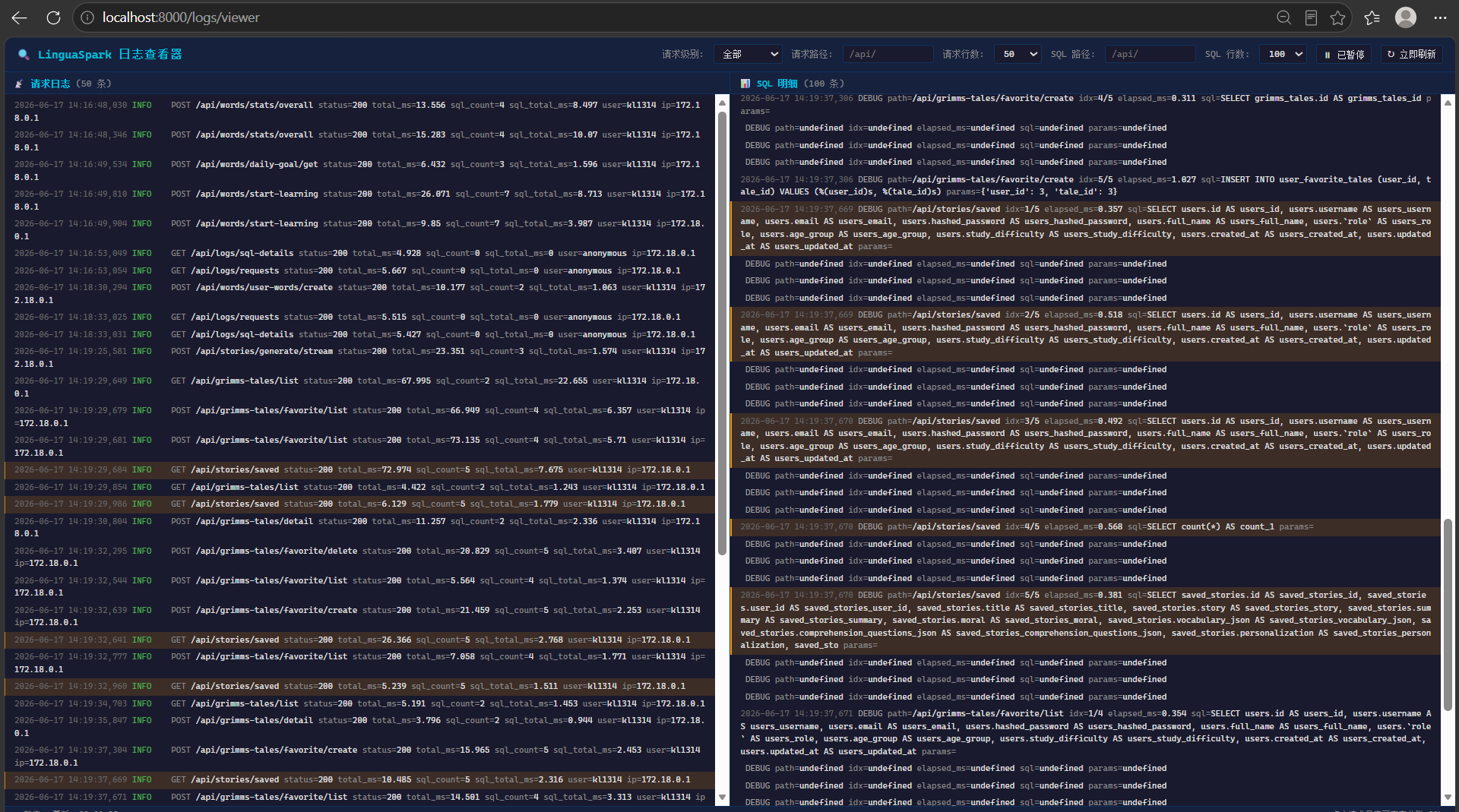The width and height of the screenshot is (1459, 812).
Task: Select the 14:19:37,304 favorite/create log row
Action: [x=360, y=757]
